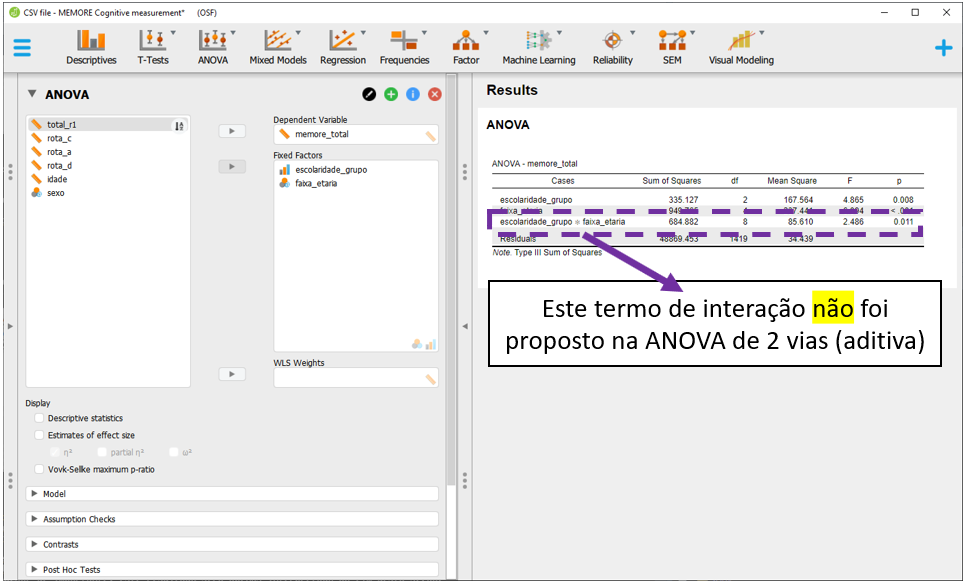
Task: Open the Mixed Models menu
Action: 278,47
